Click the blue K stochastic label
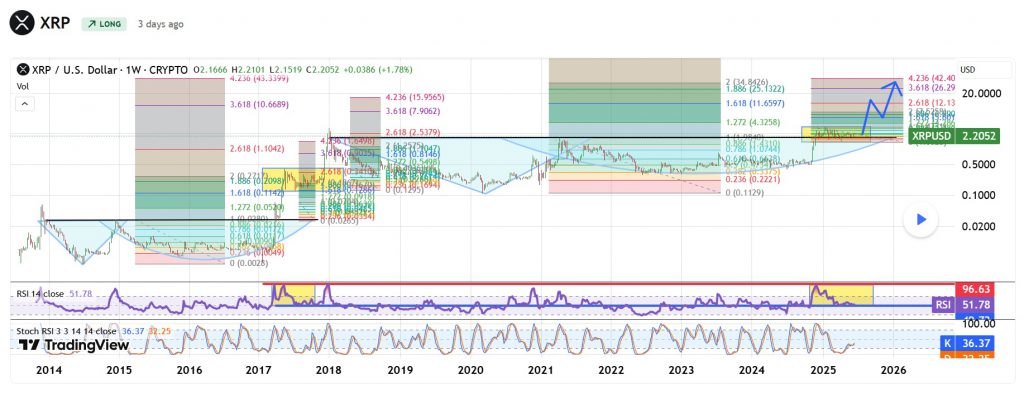 tap(948, 343)
